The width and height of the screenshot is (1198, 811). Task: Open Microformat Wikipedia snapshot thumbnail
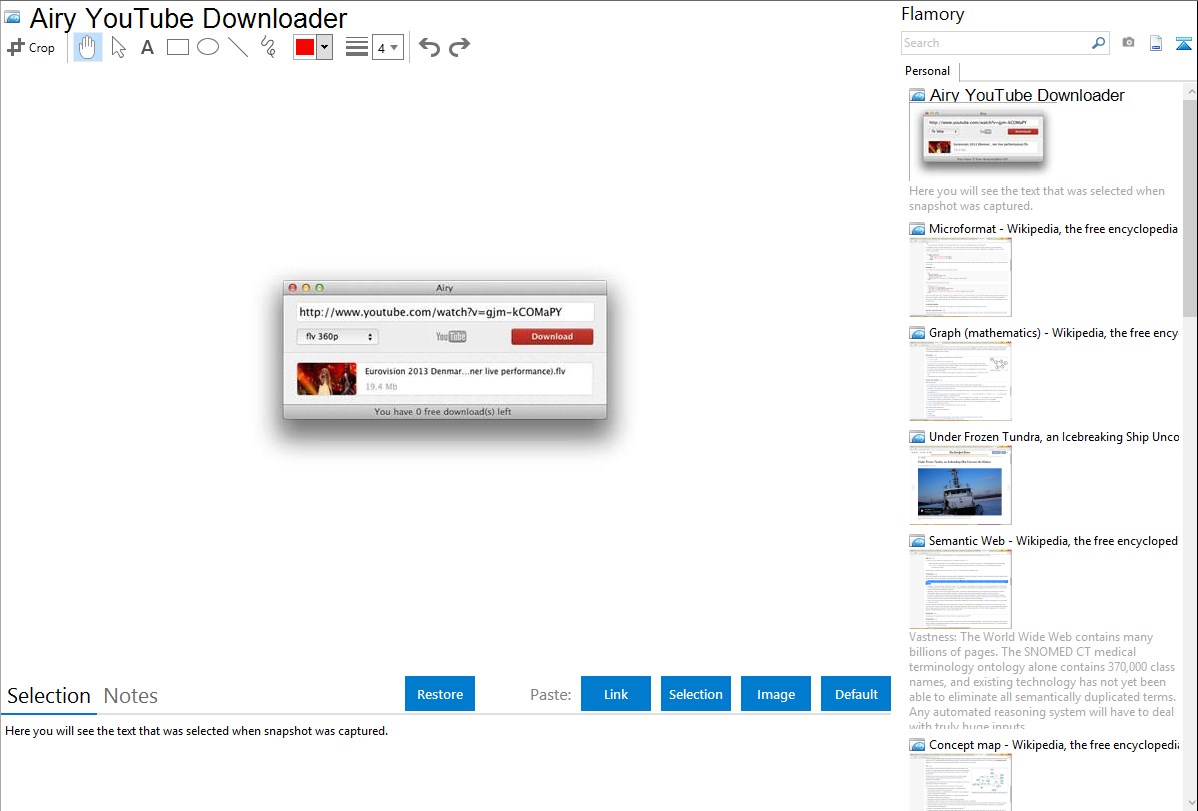tap(960, 277)
